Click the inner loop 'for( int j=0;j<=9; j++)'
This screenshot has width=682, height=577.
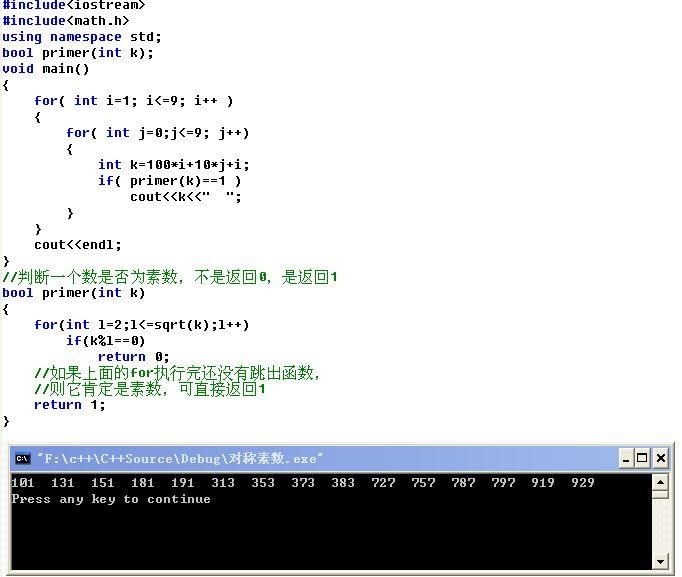157,133
